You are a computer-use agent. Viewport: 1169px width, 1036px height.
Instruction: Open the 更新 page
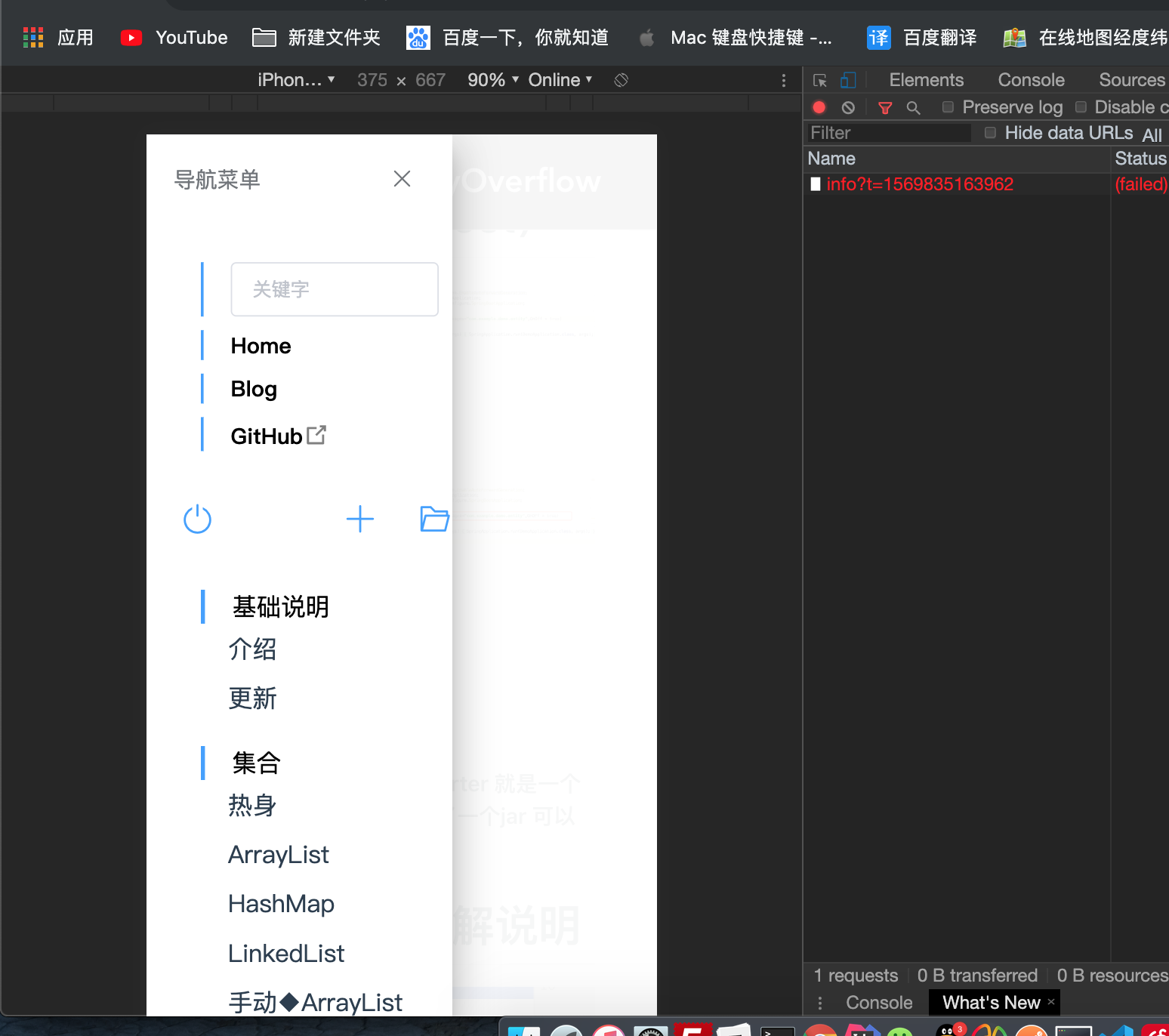pyautogui.click(x=252, y=698)
